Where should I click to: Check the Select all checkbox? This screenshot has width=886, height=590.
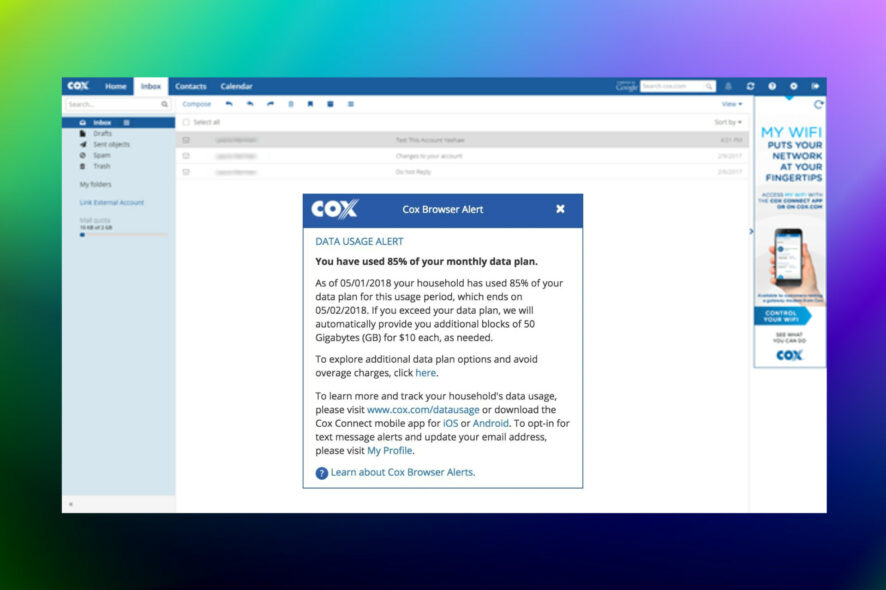(186, 122)
